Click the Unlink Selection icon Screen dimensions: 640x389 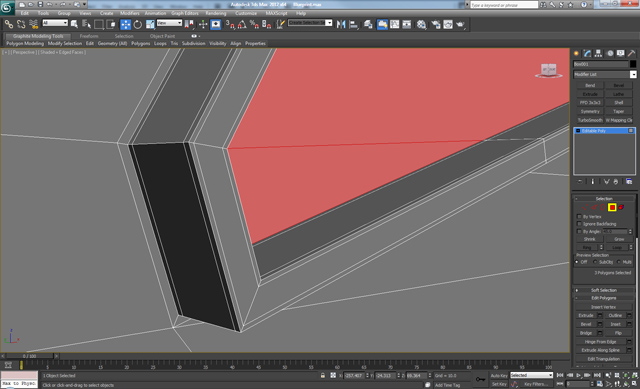[x=21, y=24]
